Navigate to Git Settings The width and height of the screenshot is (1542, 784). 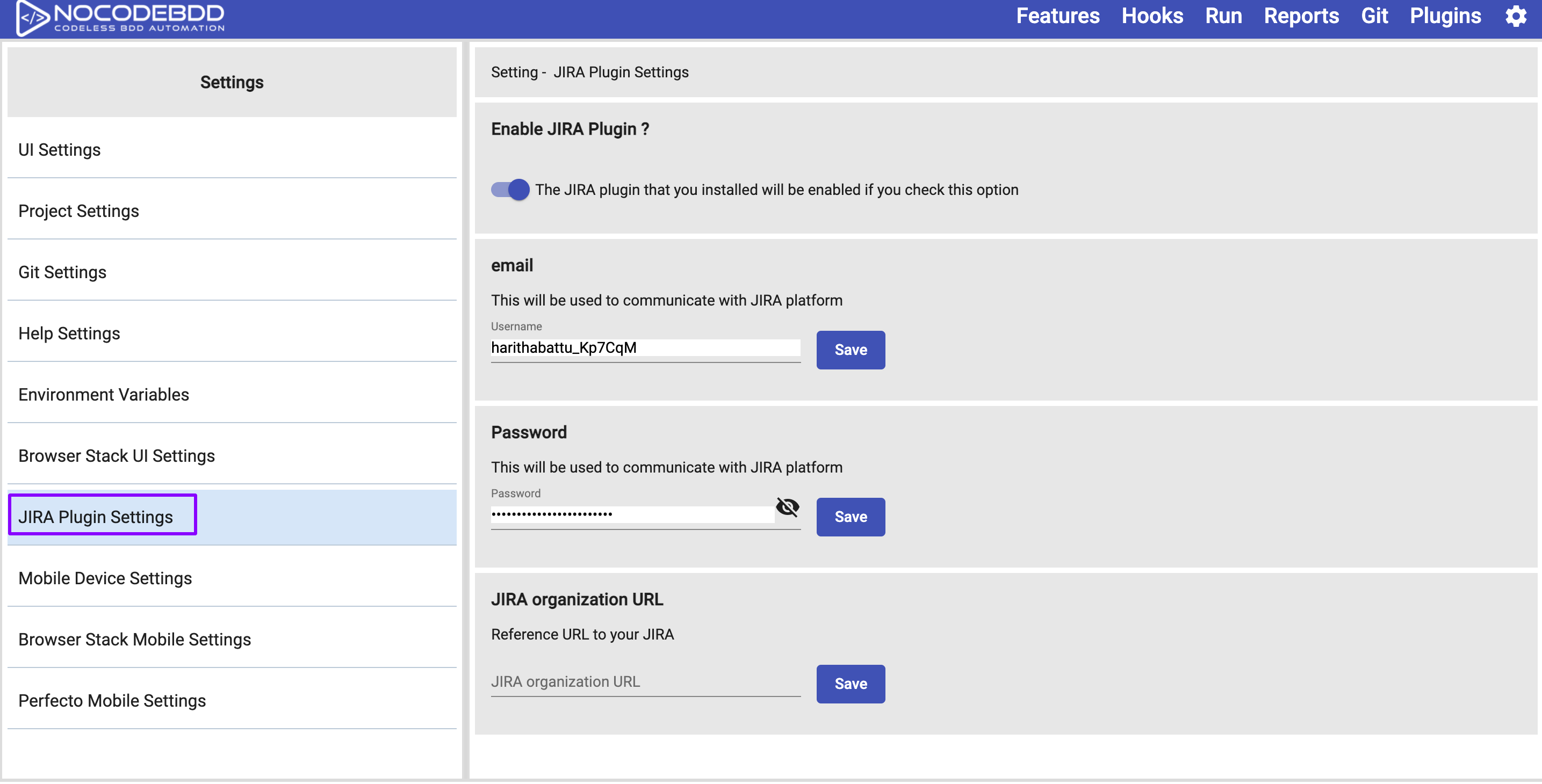[62, 272]
